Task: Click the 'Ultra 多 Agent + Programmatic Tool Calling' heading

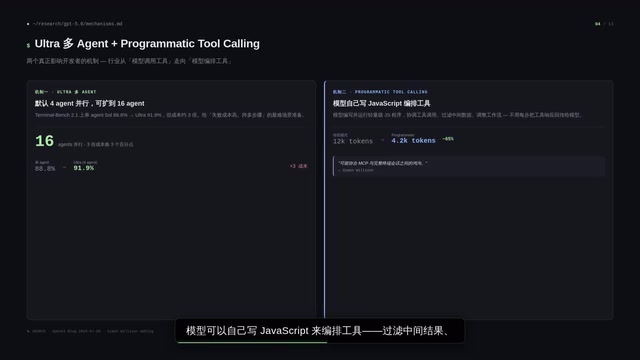Action: coord(147,44)
